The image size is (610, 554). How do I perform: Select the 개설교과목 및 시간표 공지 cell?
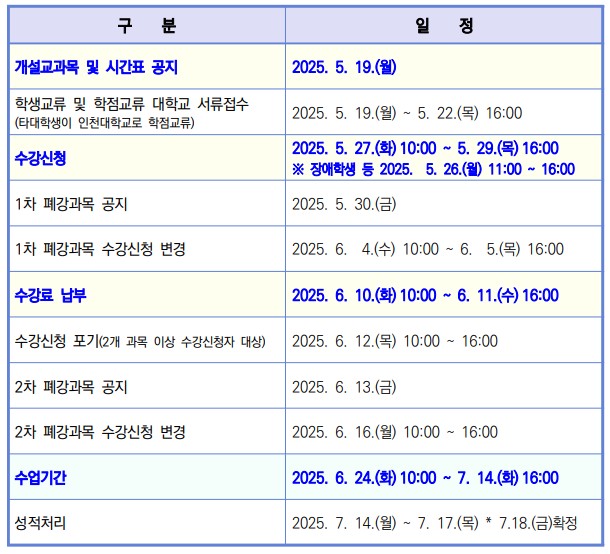[96, 67]
